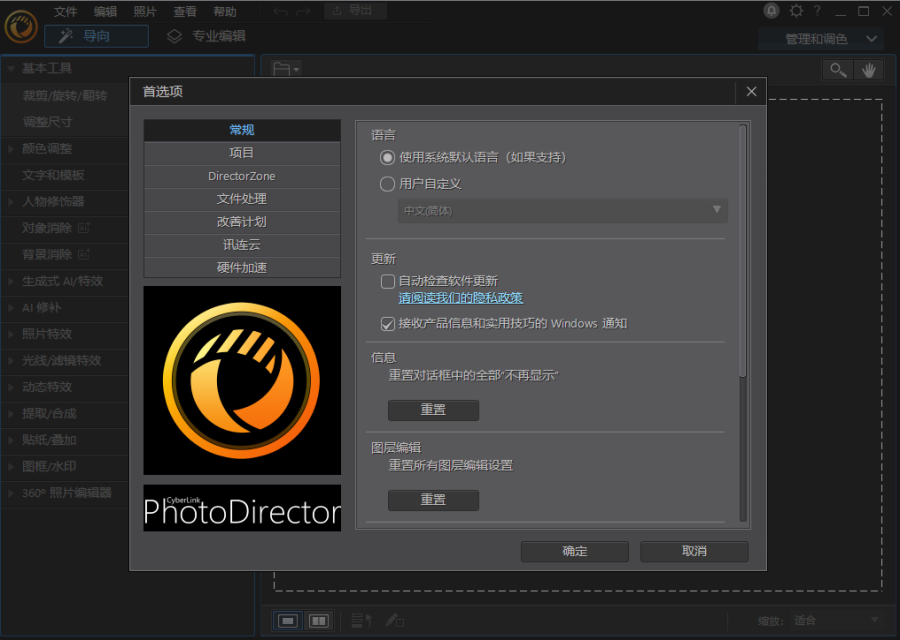This screenshot has height=640, width=900.
Task: Switch to single view layout icon
Action: (288, 620)
